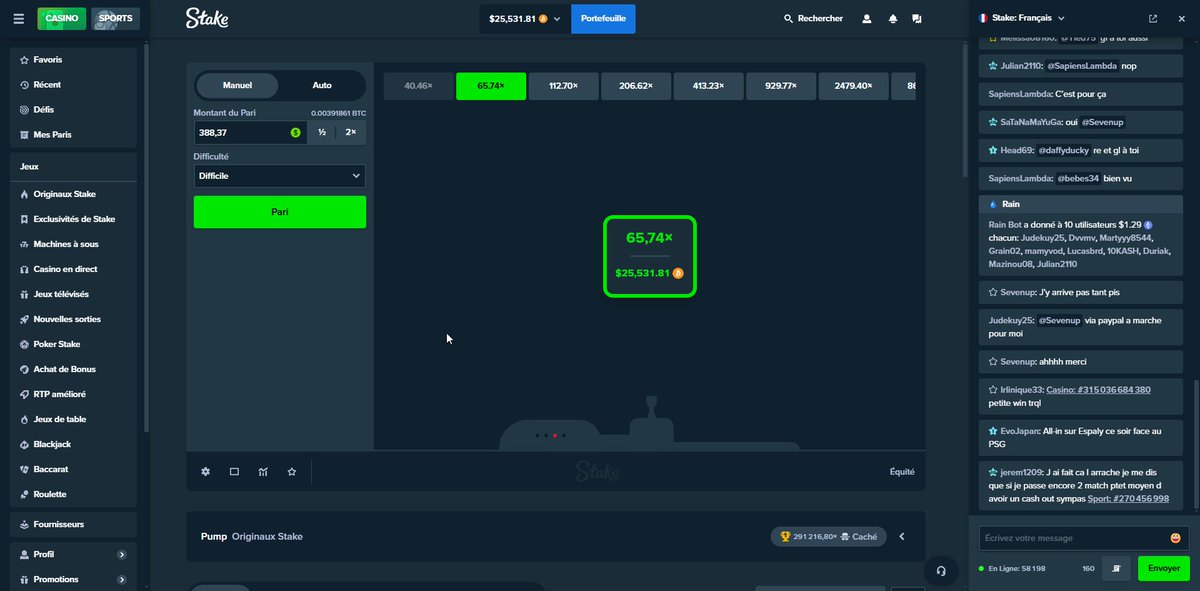Open Casino: #315036684380 bet link
The height and width of the screenshot is (591, 1200).
coord(1098,390)
